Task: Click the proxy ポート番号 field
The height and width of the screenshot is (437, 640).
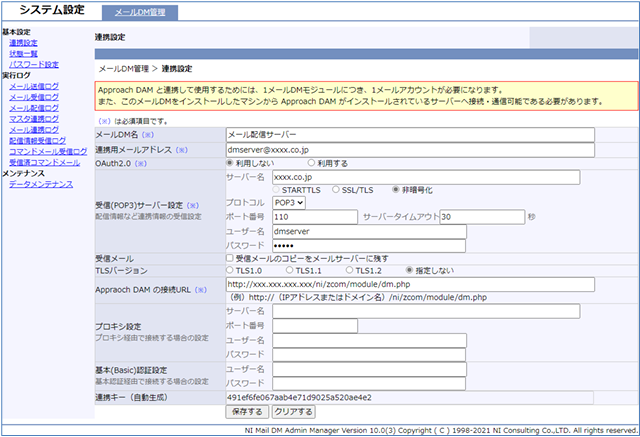Action: [x=315, y=326]
